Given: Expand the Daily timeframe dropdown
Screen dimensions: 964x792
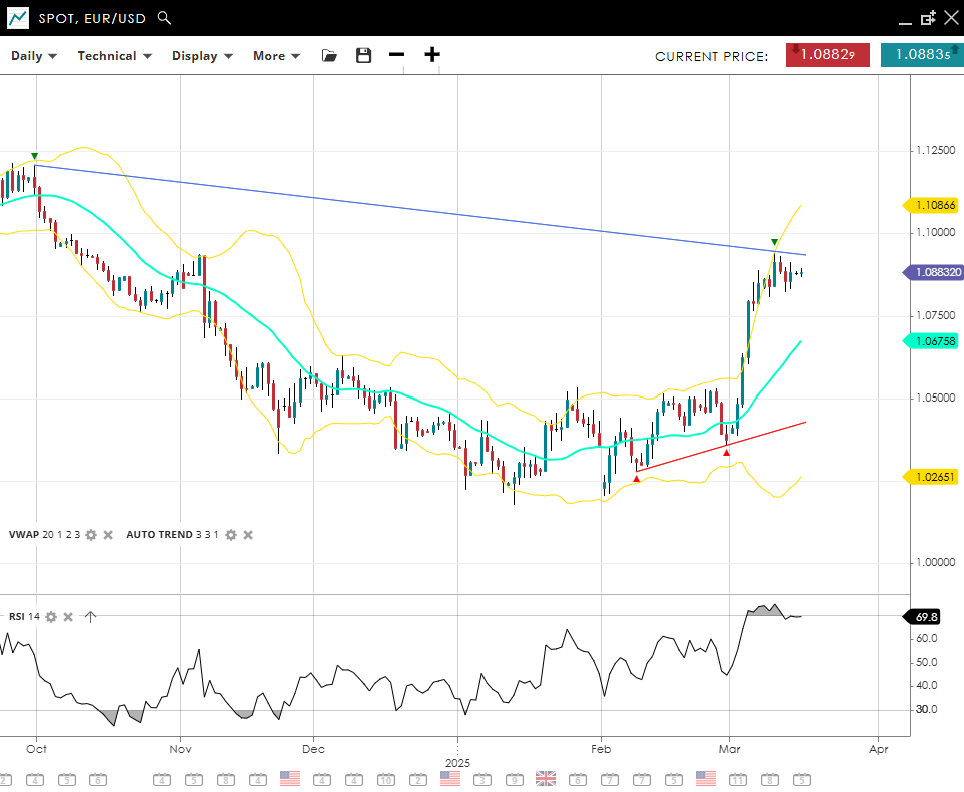Looking at the screenshot, I should pyautogui.click(x=34, y=56).
